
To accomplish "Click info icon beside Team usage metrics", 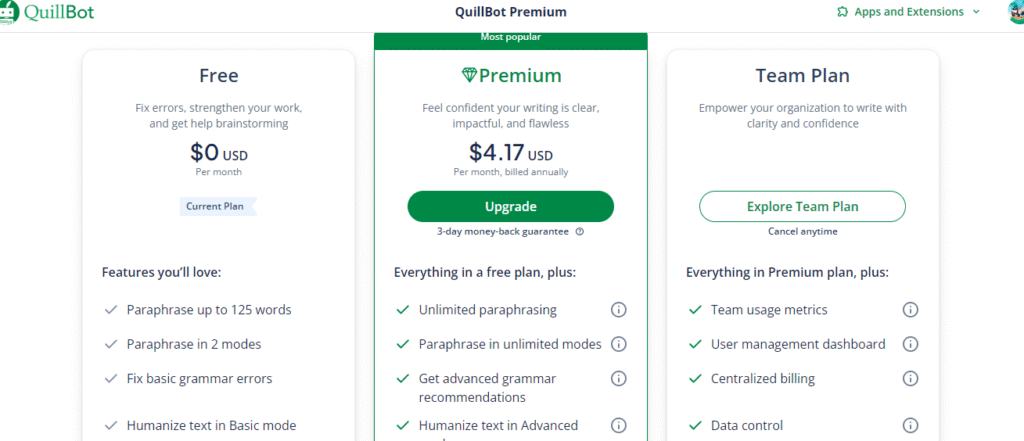I will 910,310.
